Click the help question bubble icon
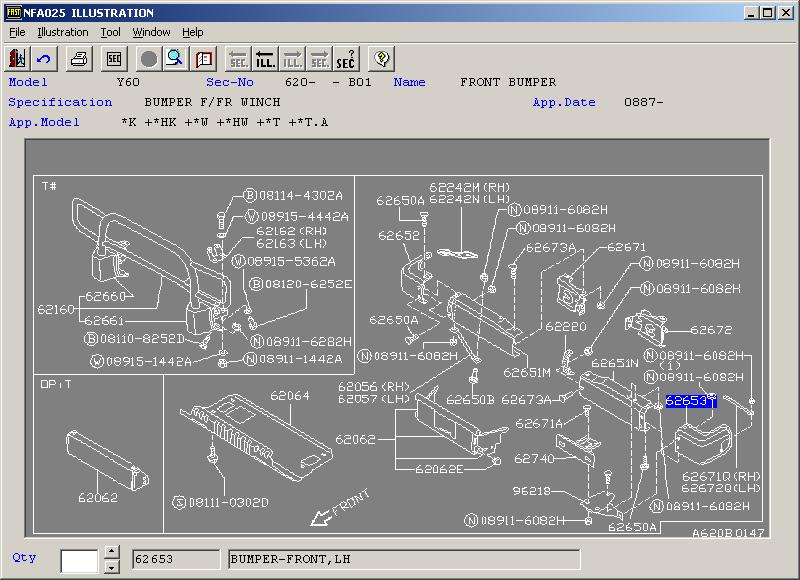Screen dimensions: 800x580 [381, 59]
